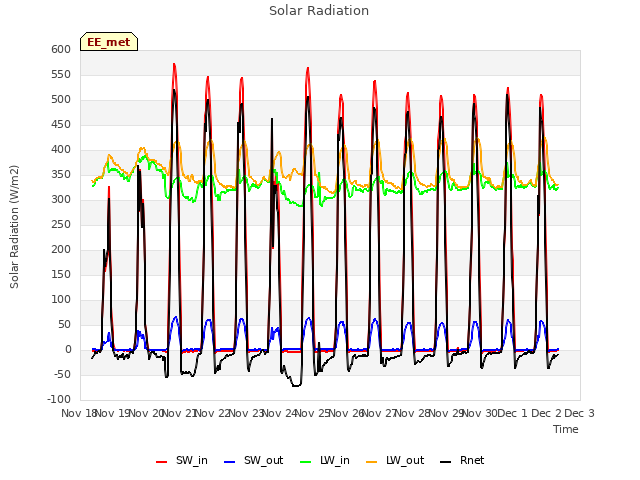Click the 200 y-axis tick label

point(61,249)
